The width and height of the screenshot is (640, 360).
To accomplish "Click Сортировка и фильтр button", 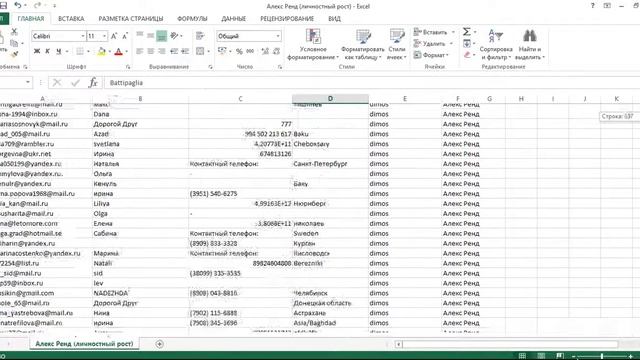I will (496, 44).
